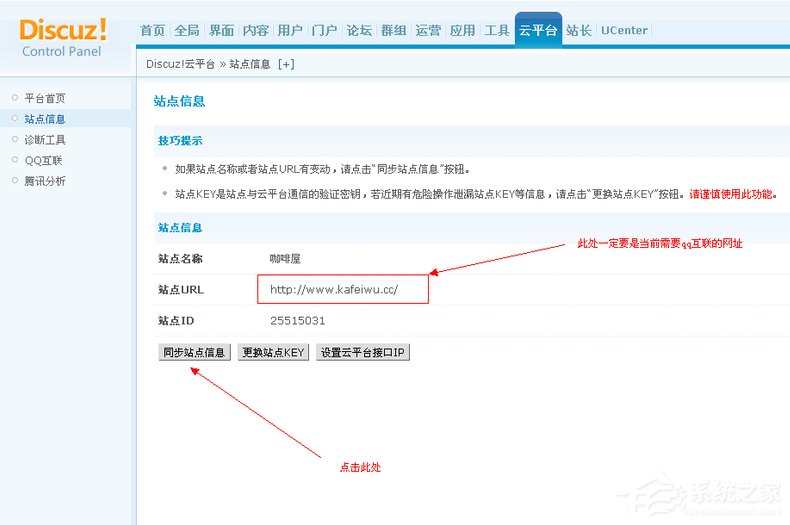Viewport: 790px width, 525px height.
Task: Click the 技巧提示 section header
Action: click(x=180, y=141)
